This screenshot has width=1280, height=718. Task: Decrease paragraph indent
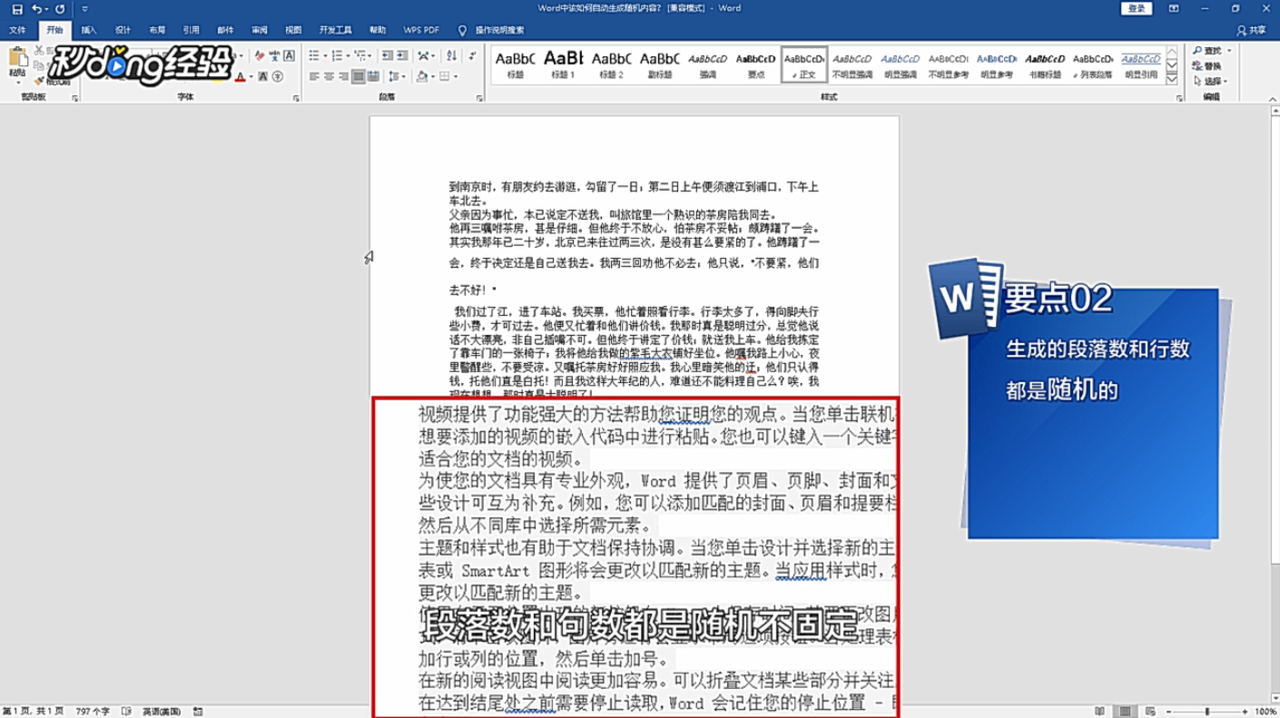pyautogui.click(x=386, y=55)
